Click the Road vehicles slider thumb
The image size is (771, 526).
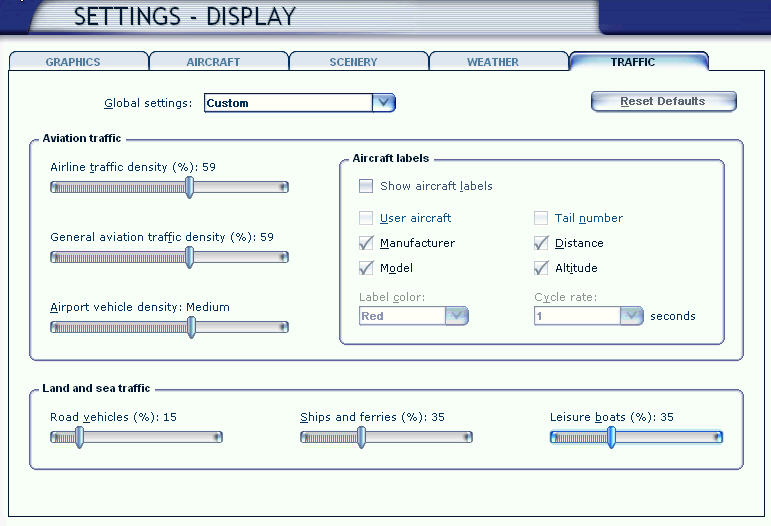pyautogui.click(x=79, y=437)
